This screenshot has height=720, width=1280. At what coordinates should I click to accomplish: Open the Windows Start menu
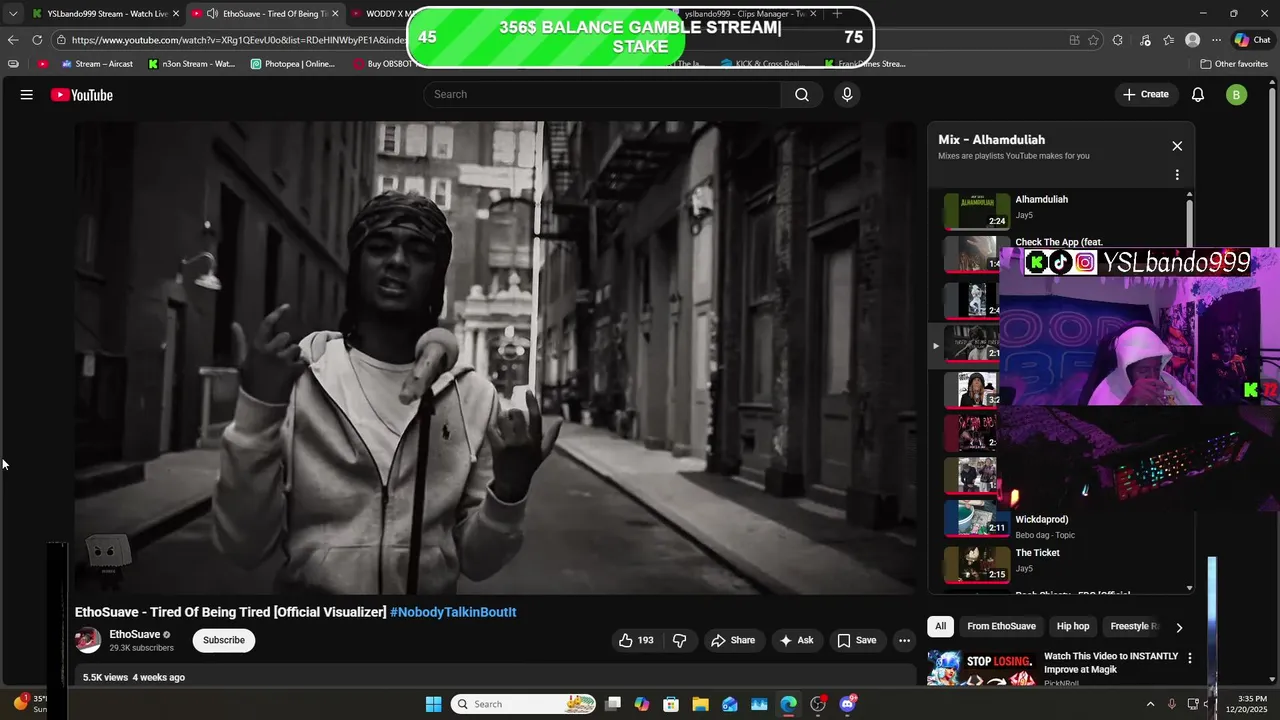(433, 704)
